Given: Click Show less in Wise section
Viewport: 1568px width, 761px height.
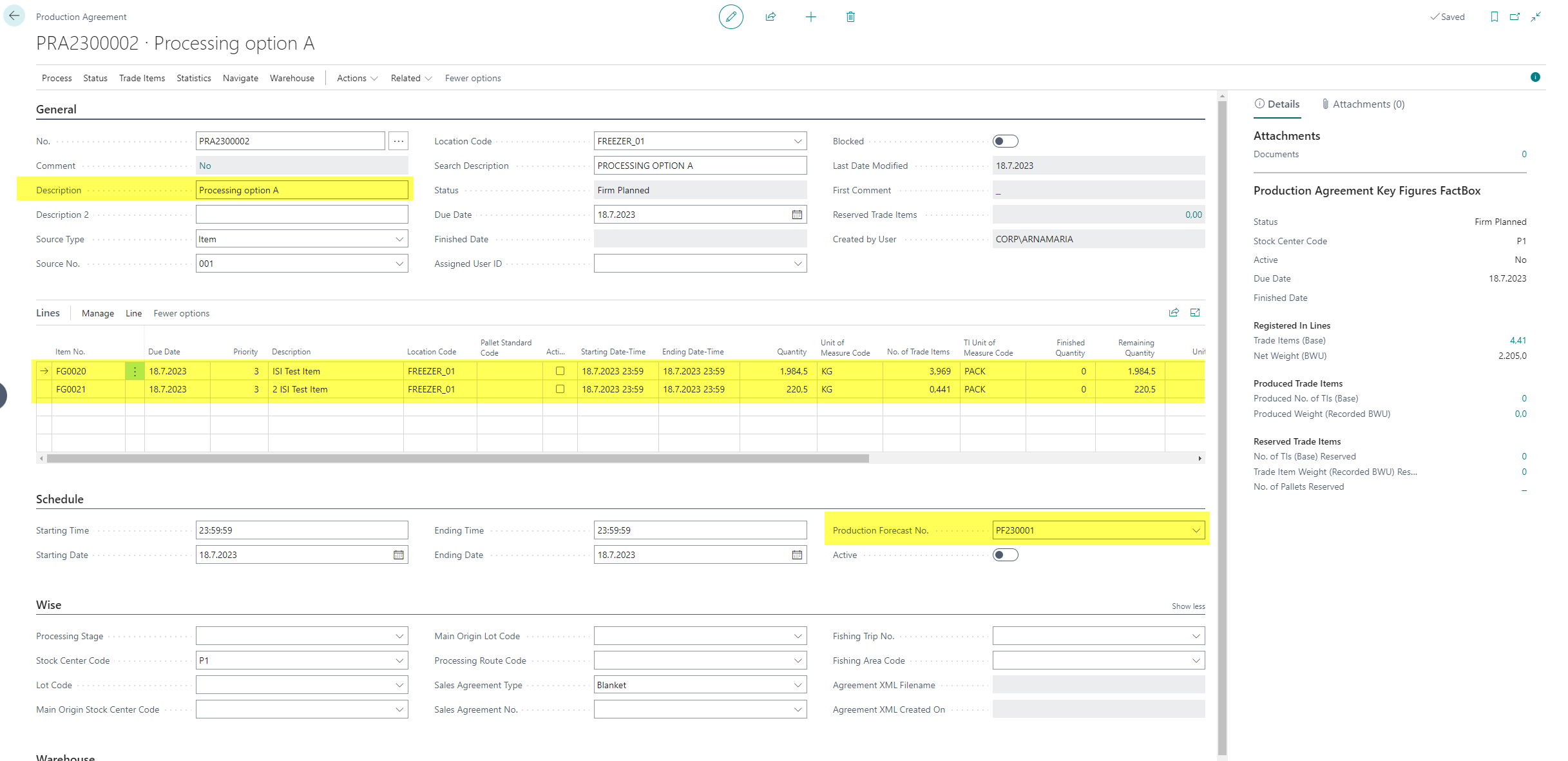Looking at the screenshot, I should tap(1188, 606).
